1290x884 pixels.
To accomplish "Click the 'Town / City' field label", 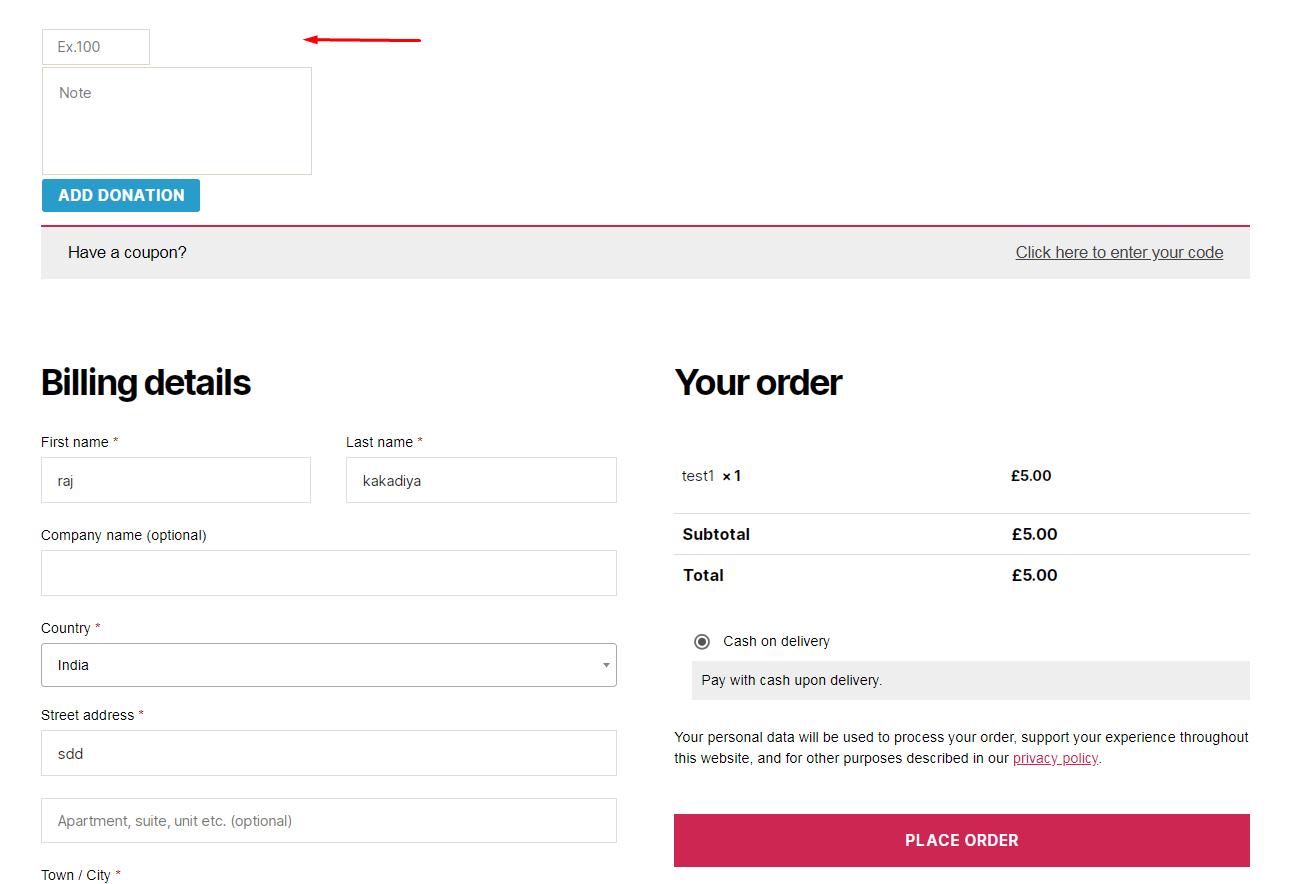I will (x=76, y=875).
